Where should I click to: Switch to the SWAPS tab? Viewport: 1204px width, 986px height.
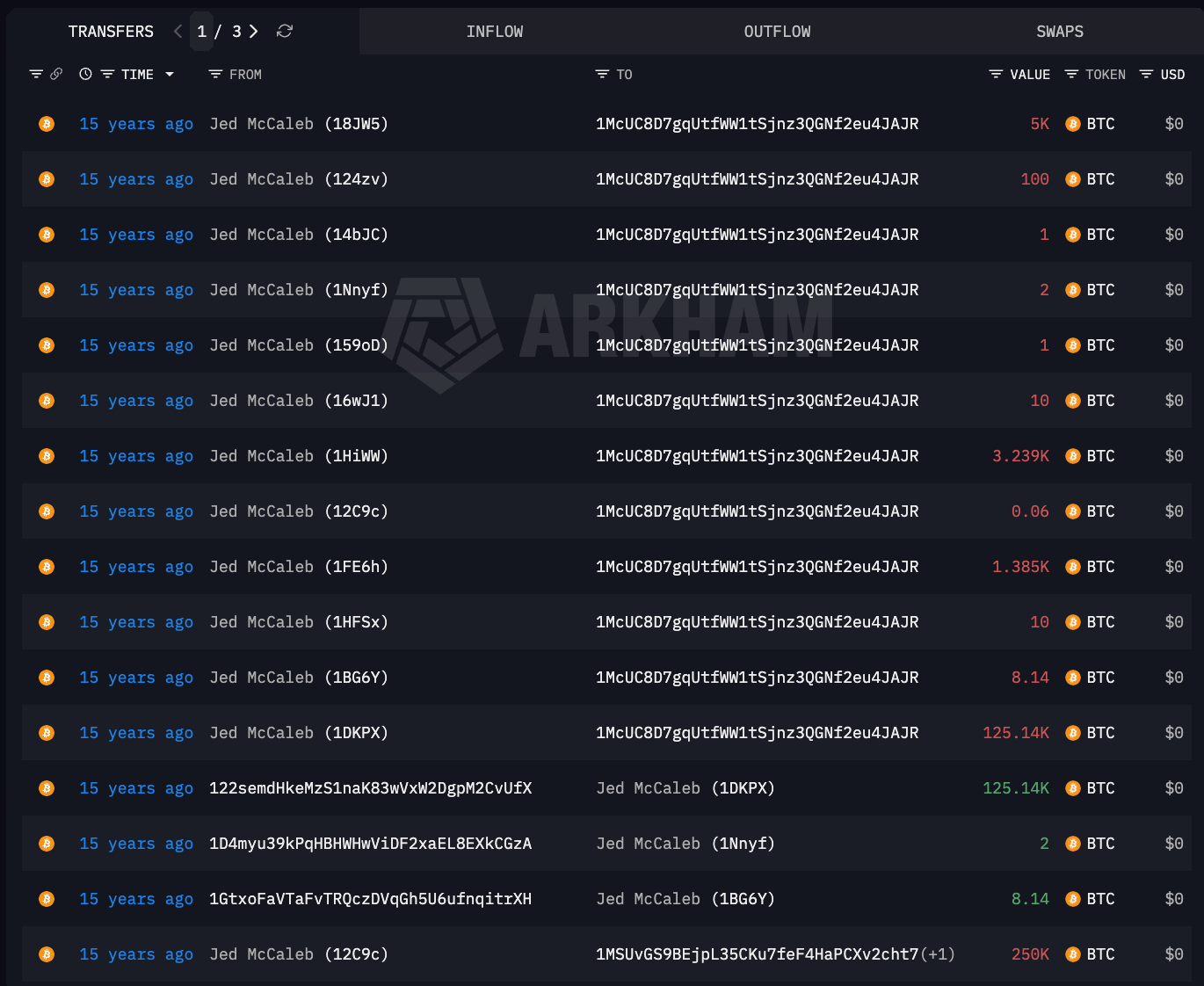[1060, 32]
